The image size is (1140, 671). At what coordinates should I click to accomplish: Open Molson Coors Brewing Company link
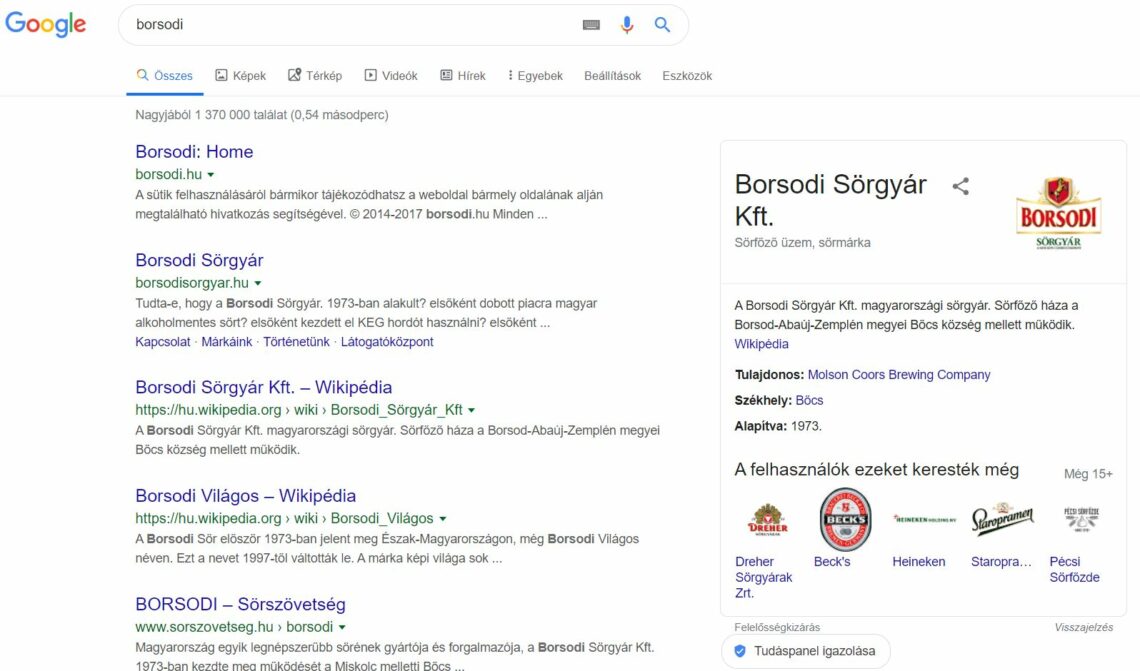coord(899,374)
